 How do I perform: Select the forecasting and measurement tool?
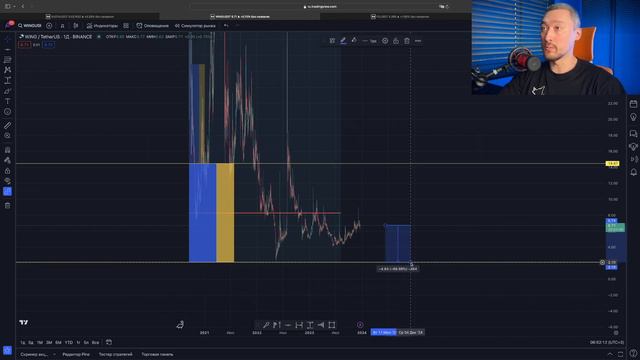pos(7,80)
